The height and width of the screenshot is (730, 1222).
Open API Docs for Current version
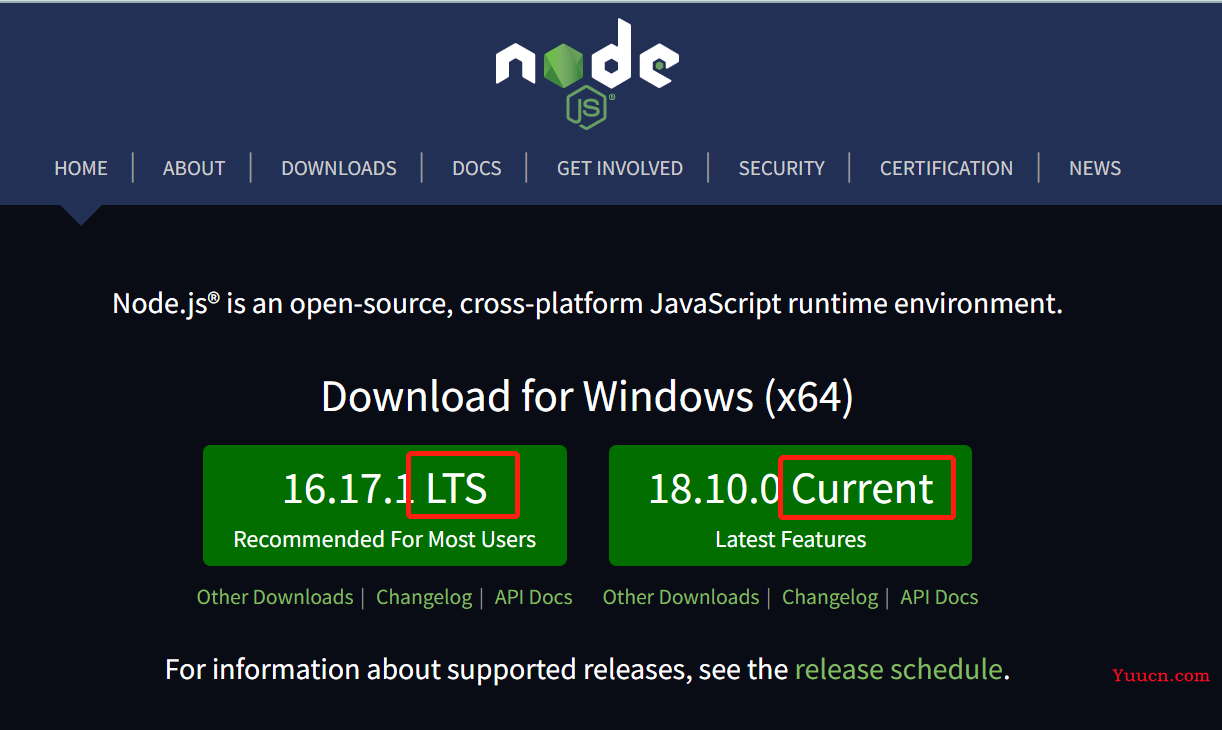click(939, 597)
